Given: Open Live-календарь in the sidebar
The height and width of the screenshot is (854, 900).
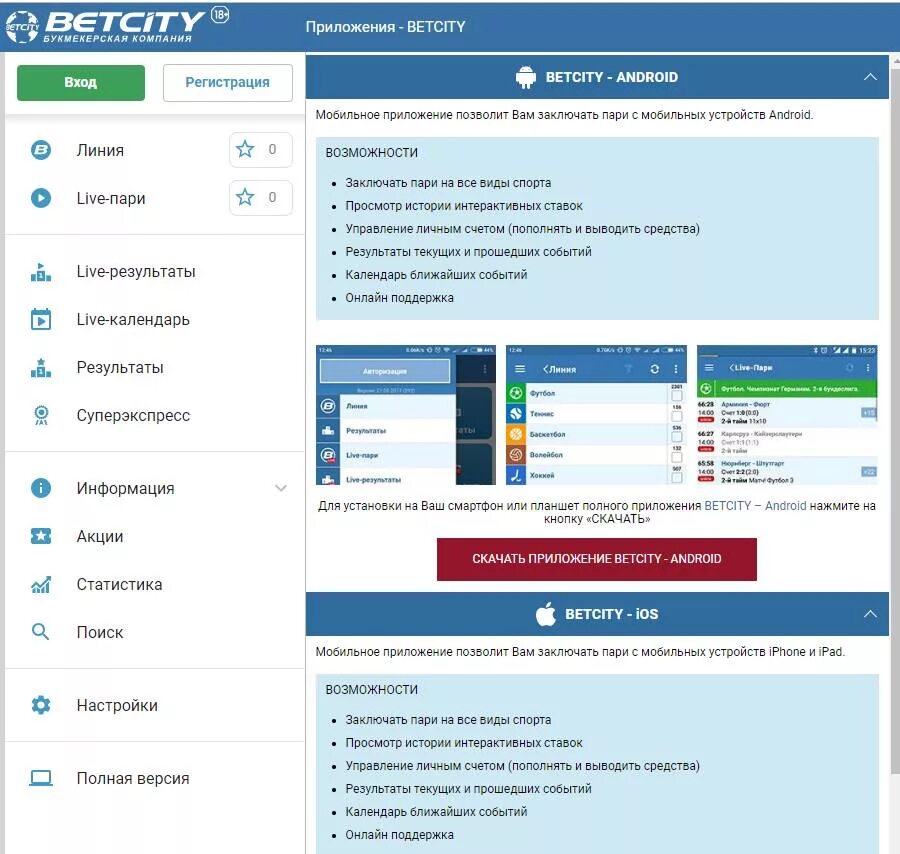Looking at the screenshot, I should coord(133,320).
